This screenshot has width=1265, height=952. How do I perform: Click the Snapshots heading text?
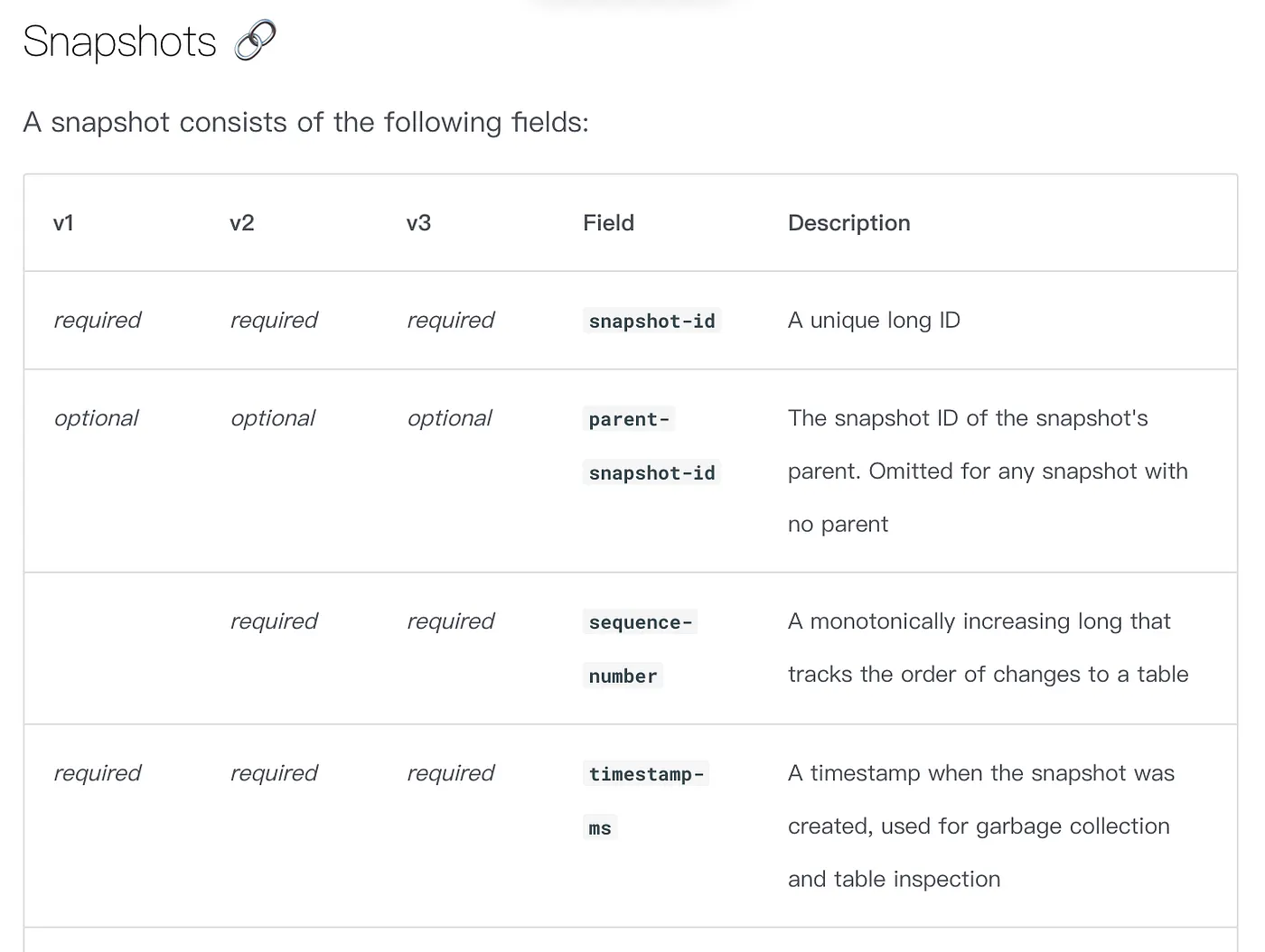119,42
